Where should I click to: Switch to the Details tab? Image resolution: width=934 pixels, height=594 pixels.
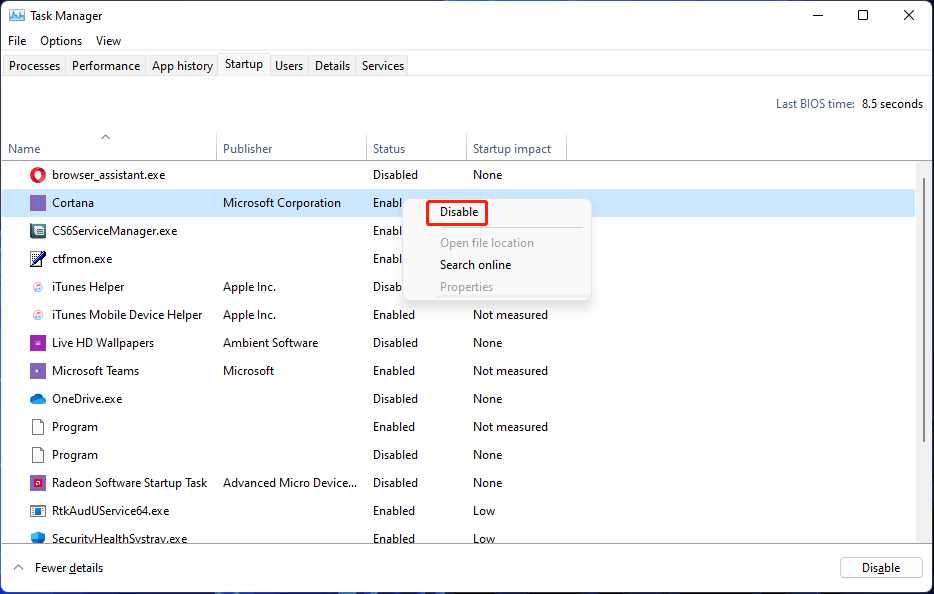click(332, 66)
